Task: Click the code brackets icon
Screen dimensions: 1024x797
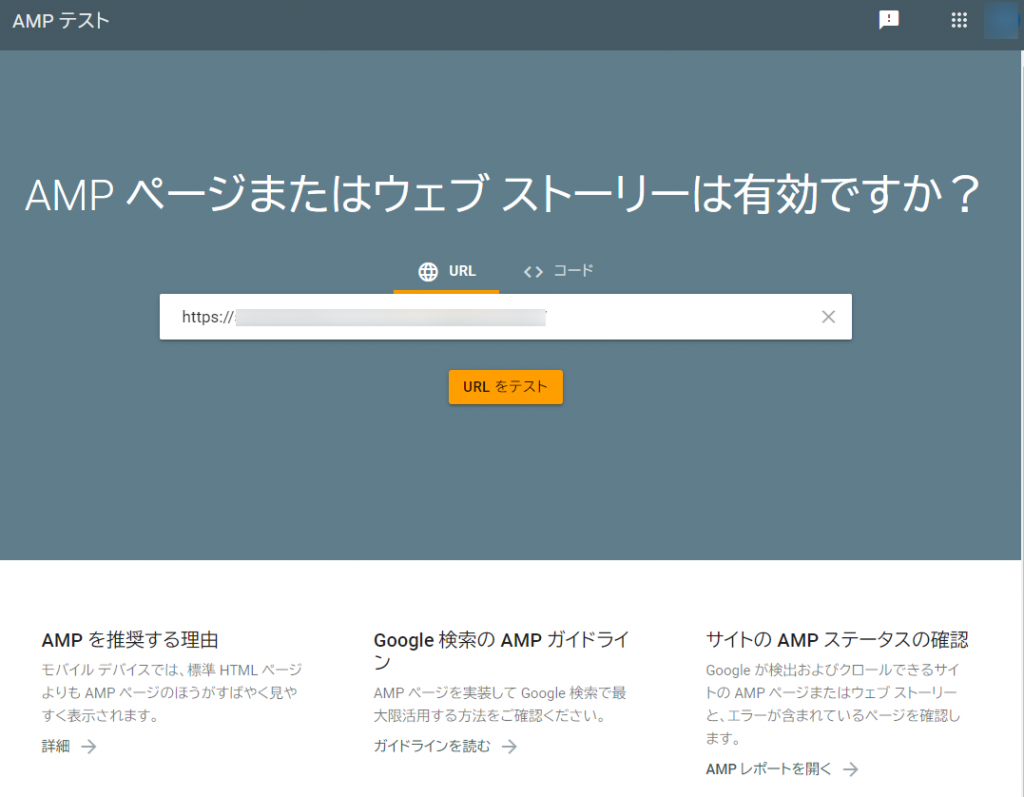Action: coord(533,272)
